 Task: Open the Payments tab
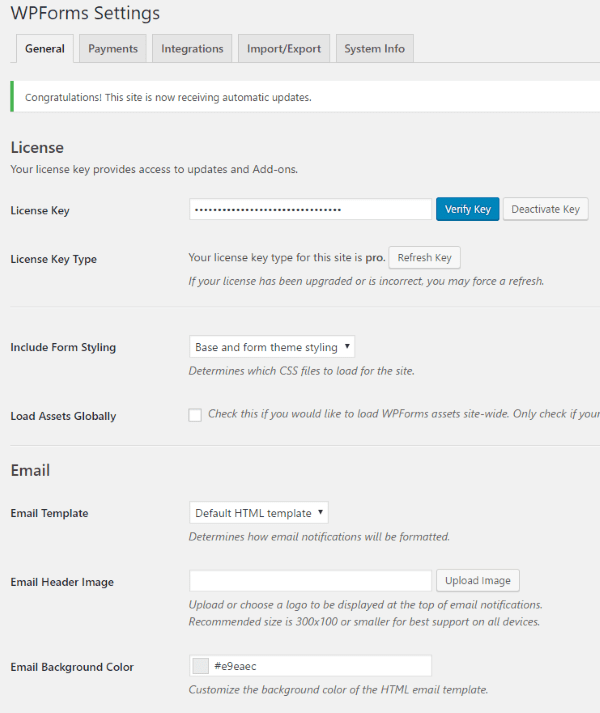[113, 49]
